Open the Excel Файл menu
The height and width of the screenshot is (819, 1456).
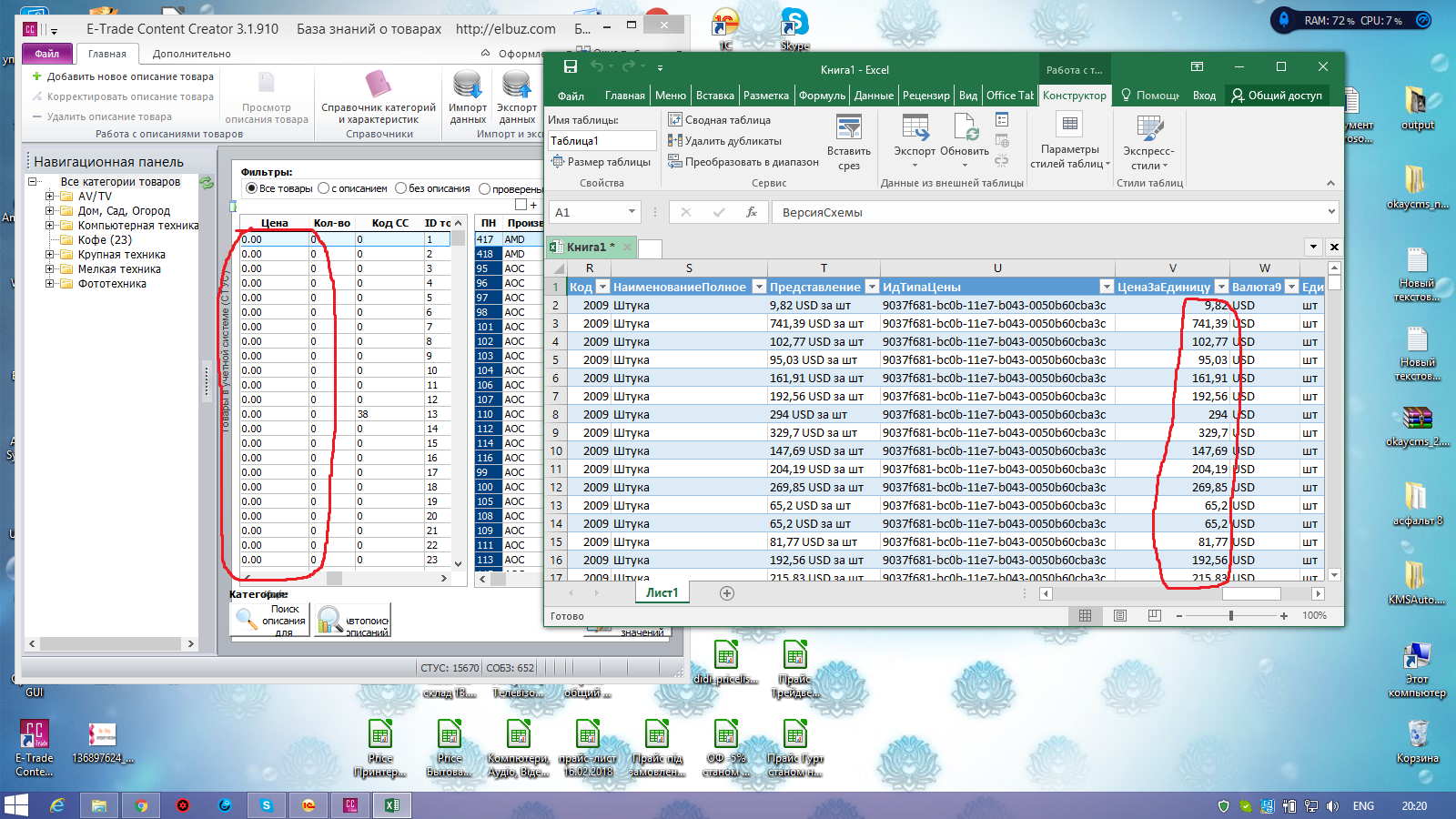point(571,96)
